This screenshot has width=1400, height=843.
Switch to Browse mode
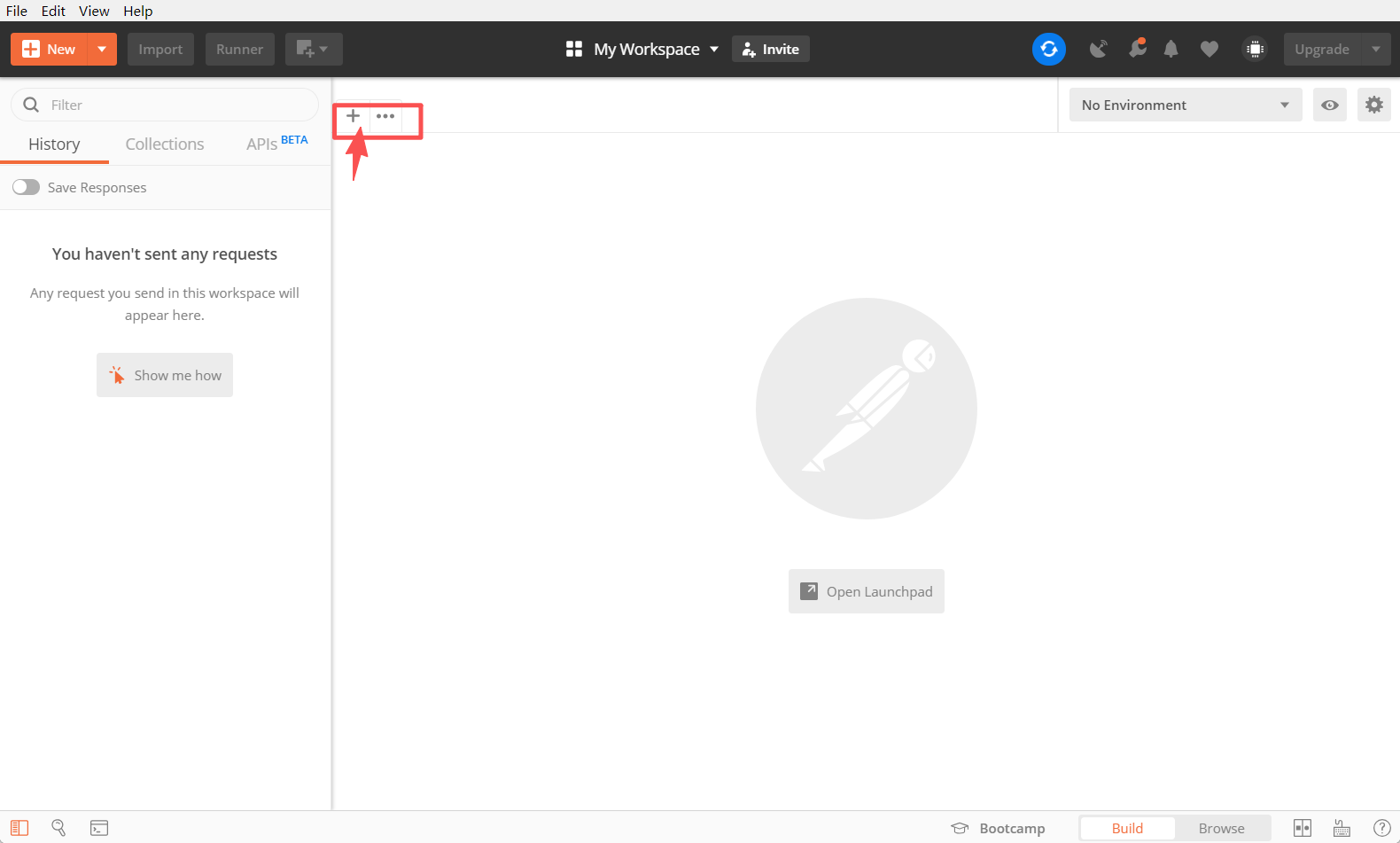1222,828
